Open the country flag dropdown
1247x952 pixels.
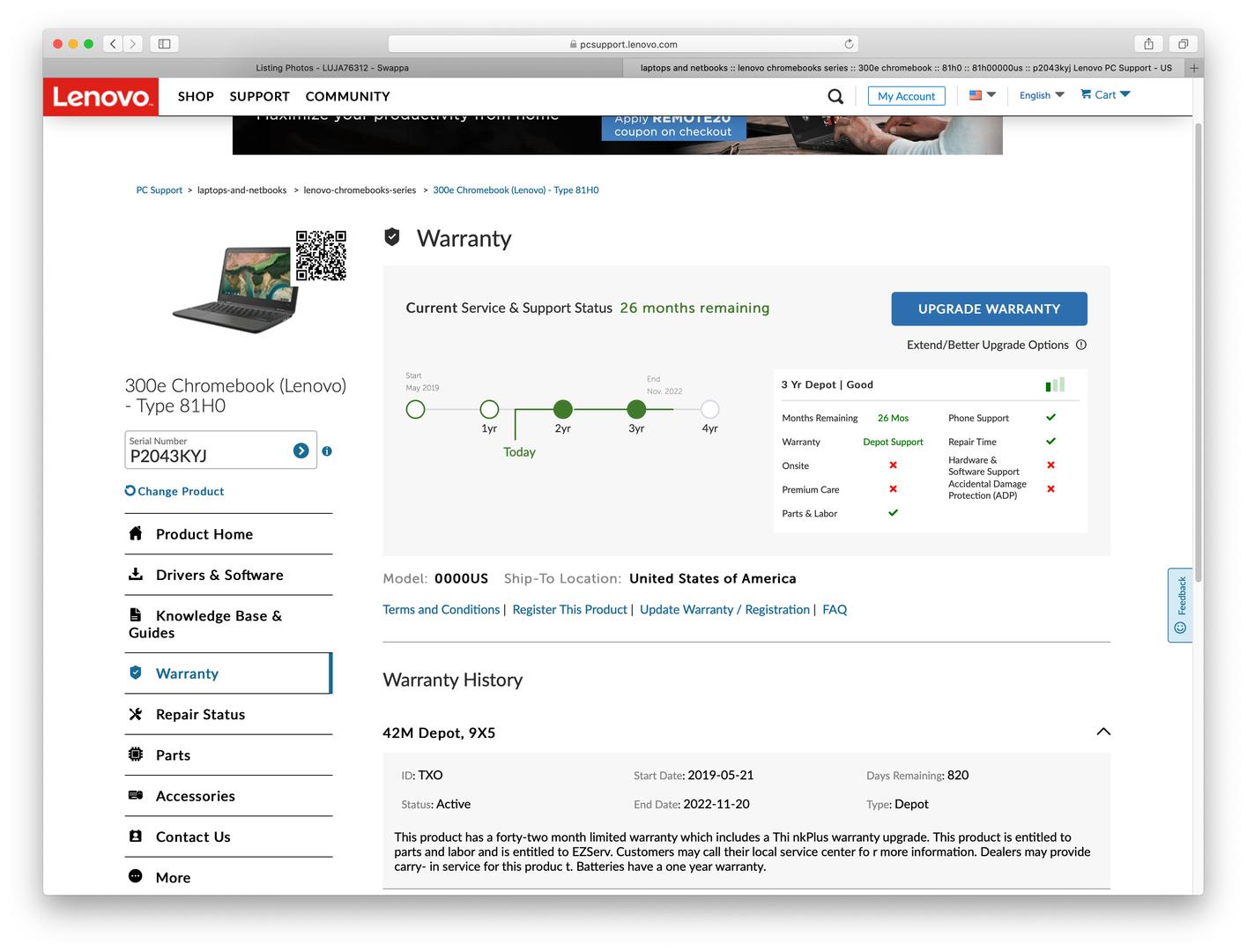(x=983, y=94)
